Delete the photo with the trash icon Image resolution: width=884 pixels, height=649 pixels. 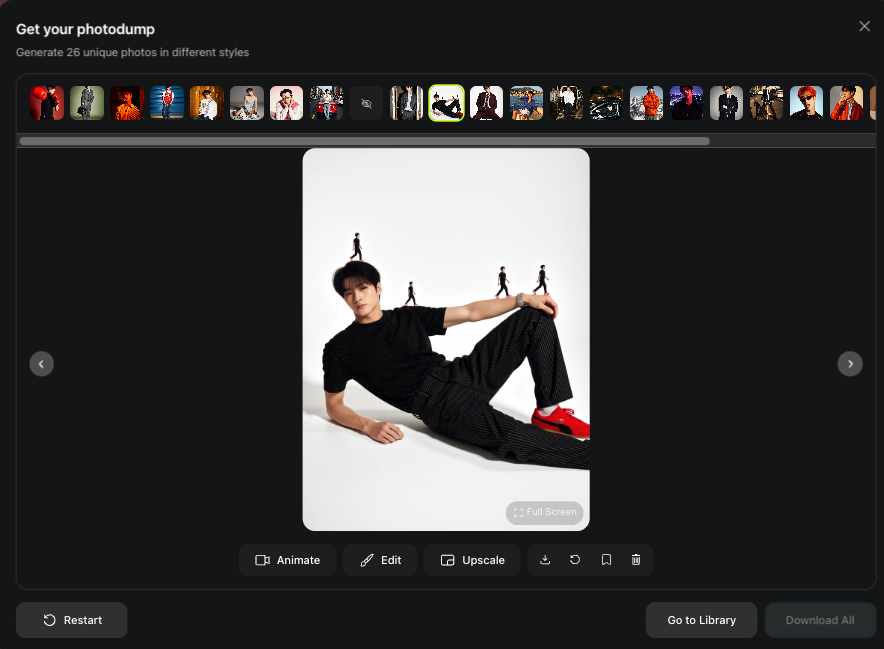pos(636,560)
